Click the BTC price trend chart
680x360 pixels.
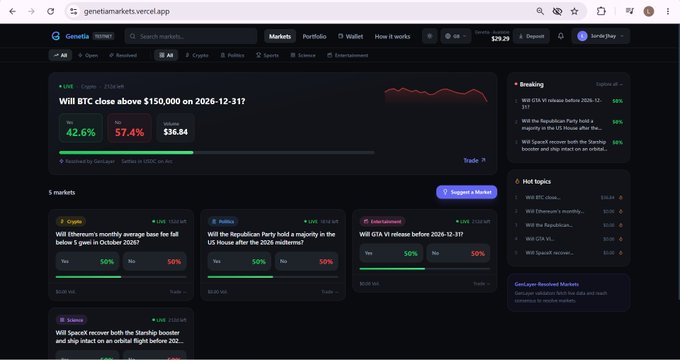(436, 95)
